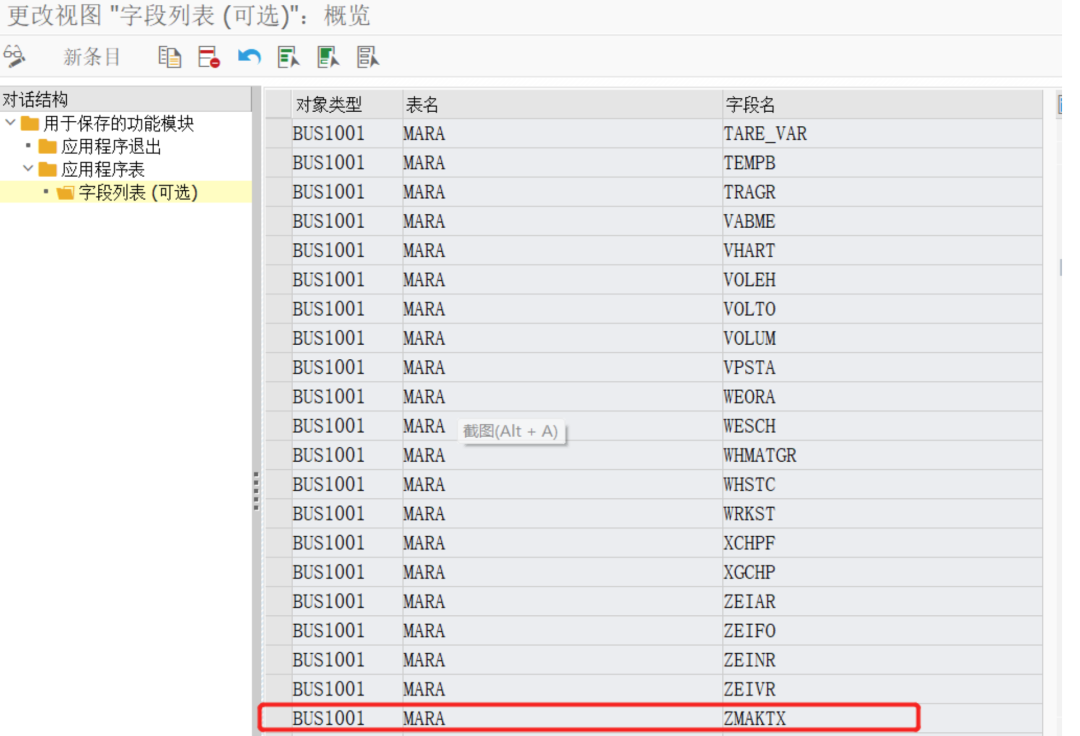The width and height of the screenshot is (1080, 736).
Task: Click the select all icon
Action: (288, 56)
